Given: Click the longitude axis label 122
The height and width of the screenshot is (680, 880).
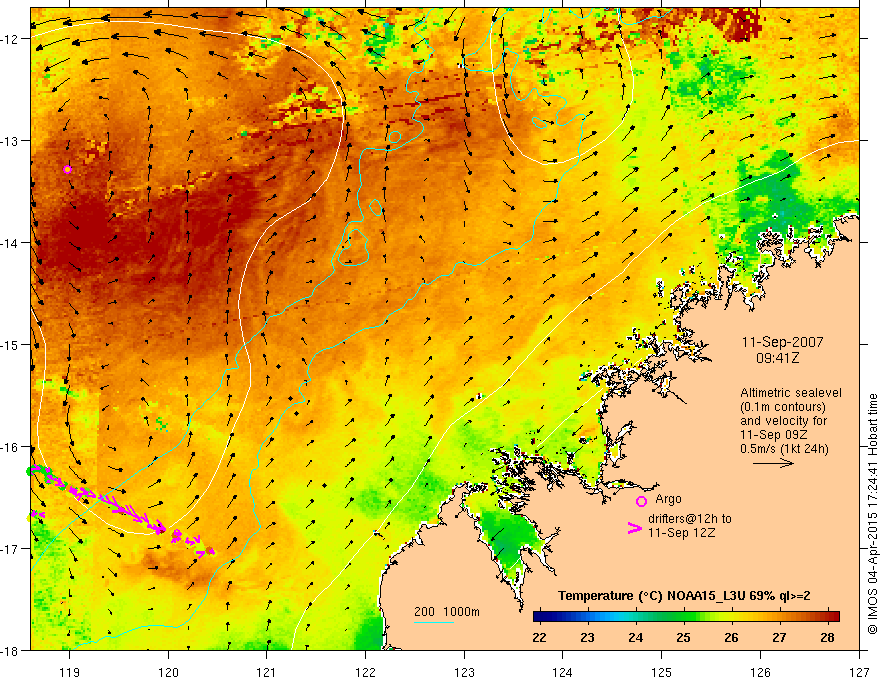Looking at the screenshot, I should (x=365, y=672).
